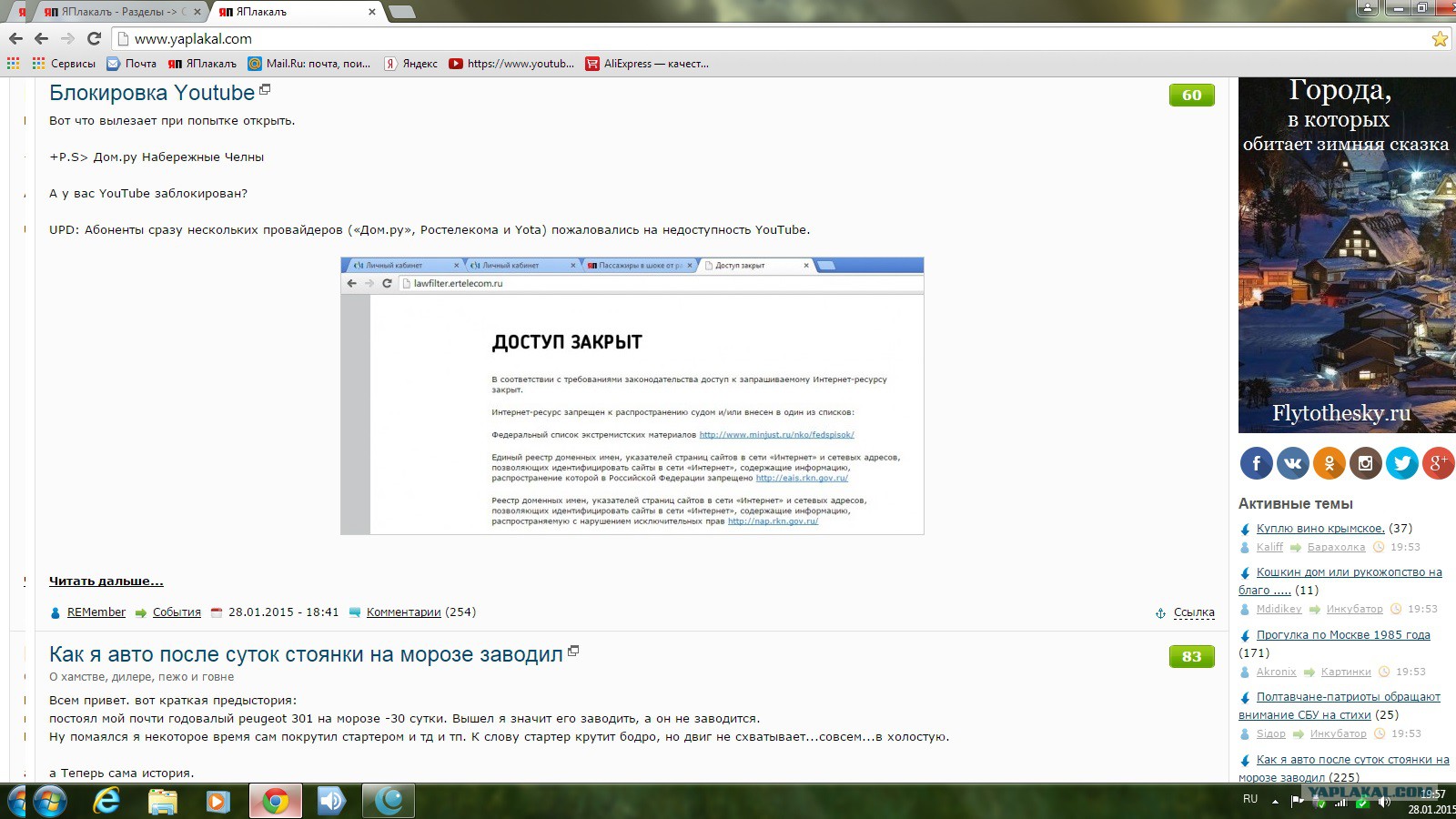Open topic 'Полтавчане-патриоты обращают внимание СБУ'

click(x=1340, y=706)
